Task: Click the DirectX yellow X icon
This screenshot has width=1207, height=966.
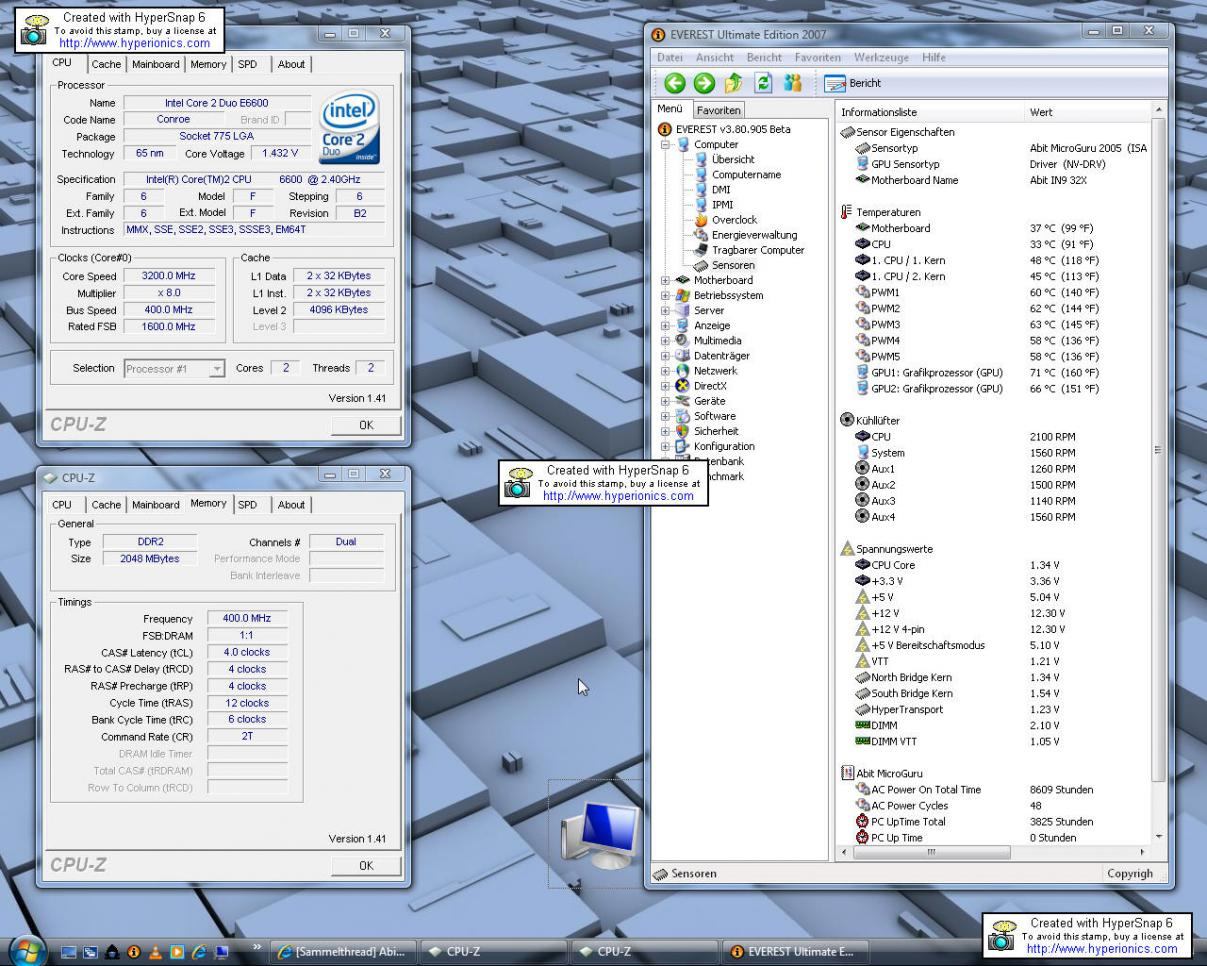Action: [x=683, y=386]
